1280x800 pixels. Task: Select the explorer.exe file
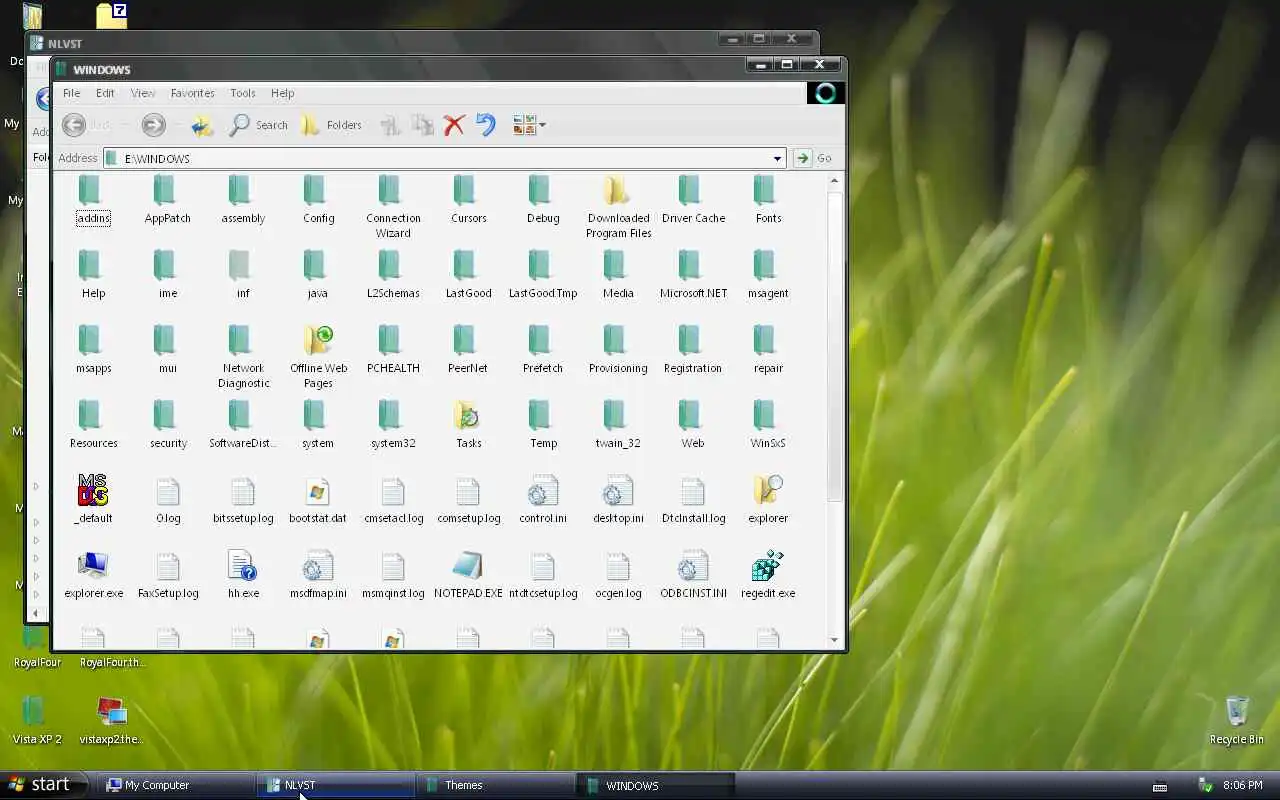click(93, 575)
